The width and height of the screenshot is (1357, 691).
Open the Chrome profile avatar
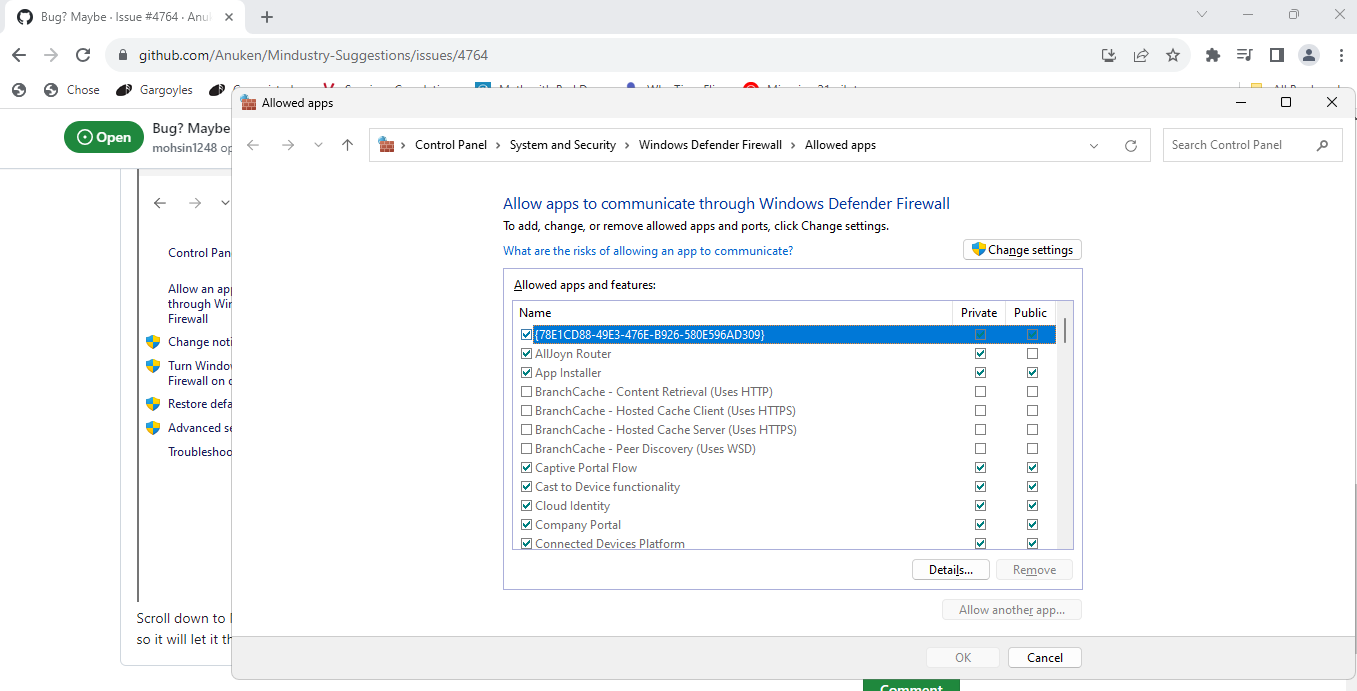tap(1309, 56)
